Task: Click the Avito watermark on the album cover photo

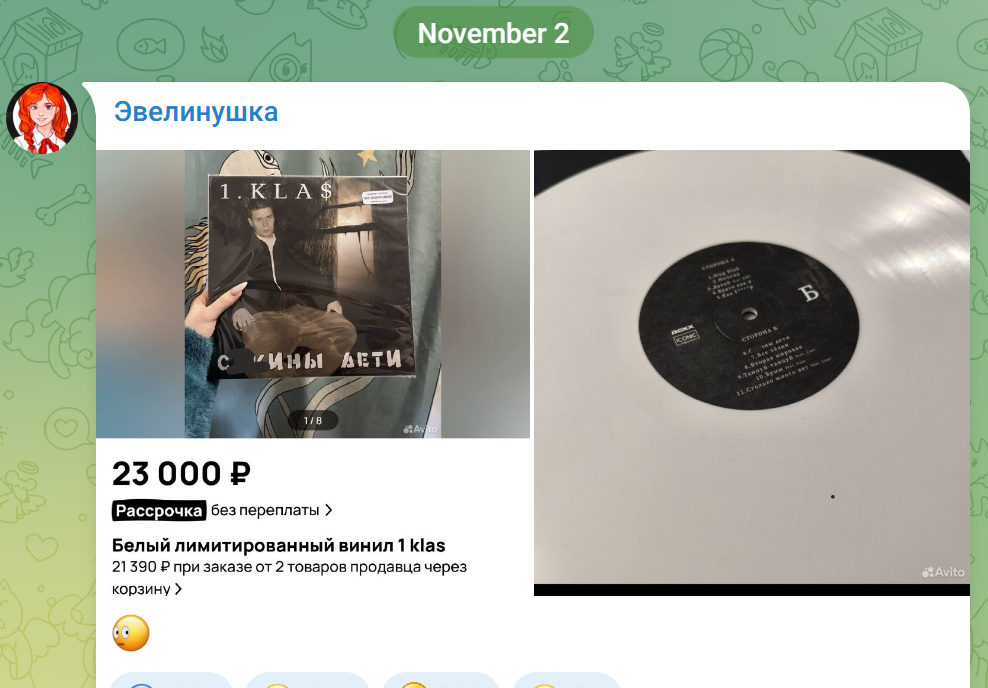Action: pos(420,429)
